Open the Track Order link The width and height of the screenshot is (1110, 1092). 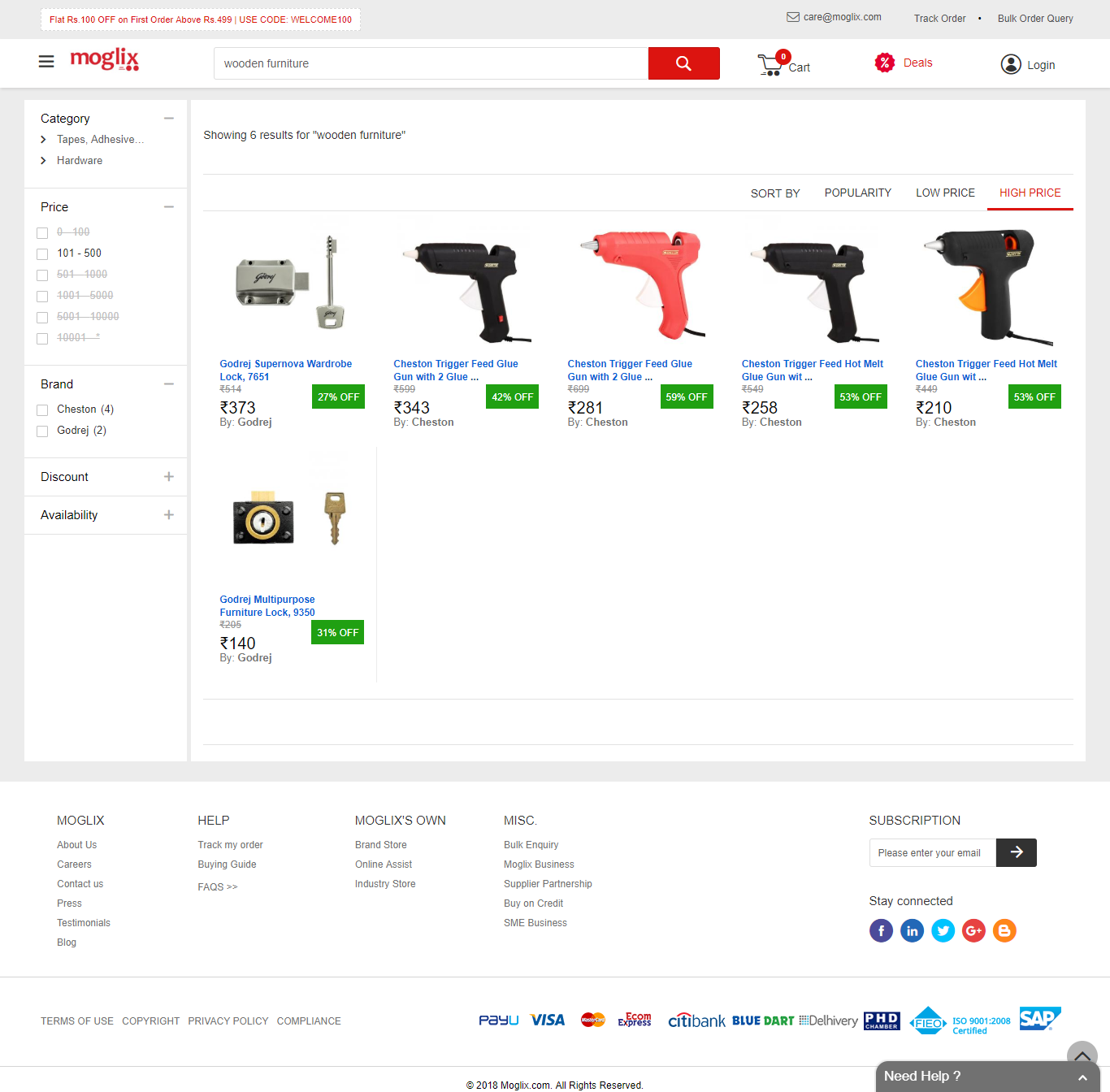click(x=939, y=18)
